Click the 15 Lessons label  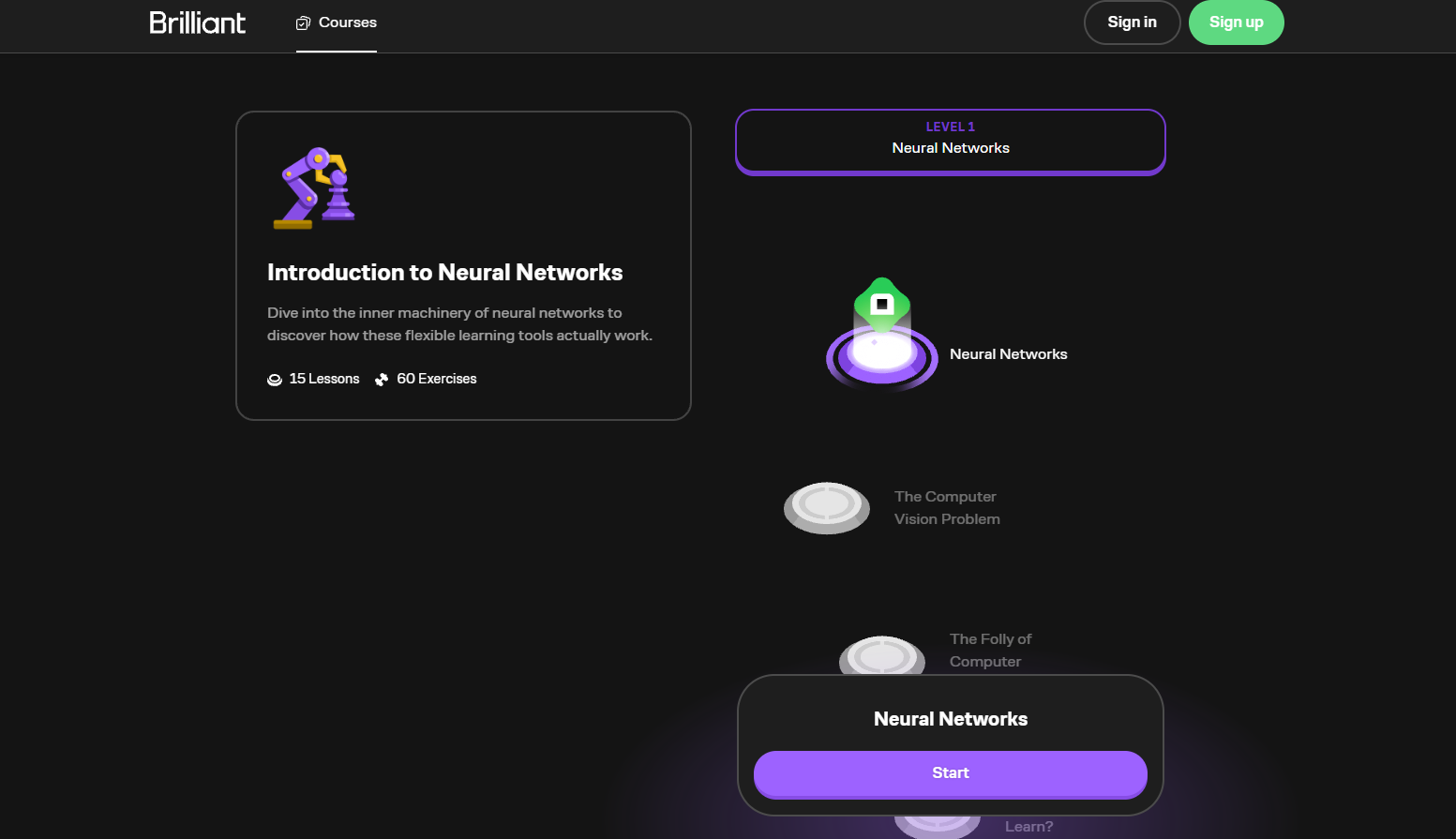coord(324,379)
